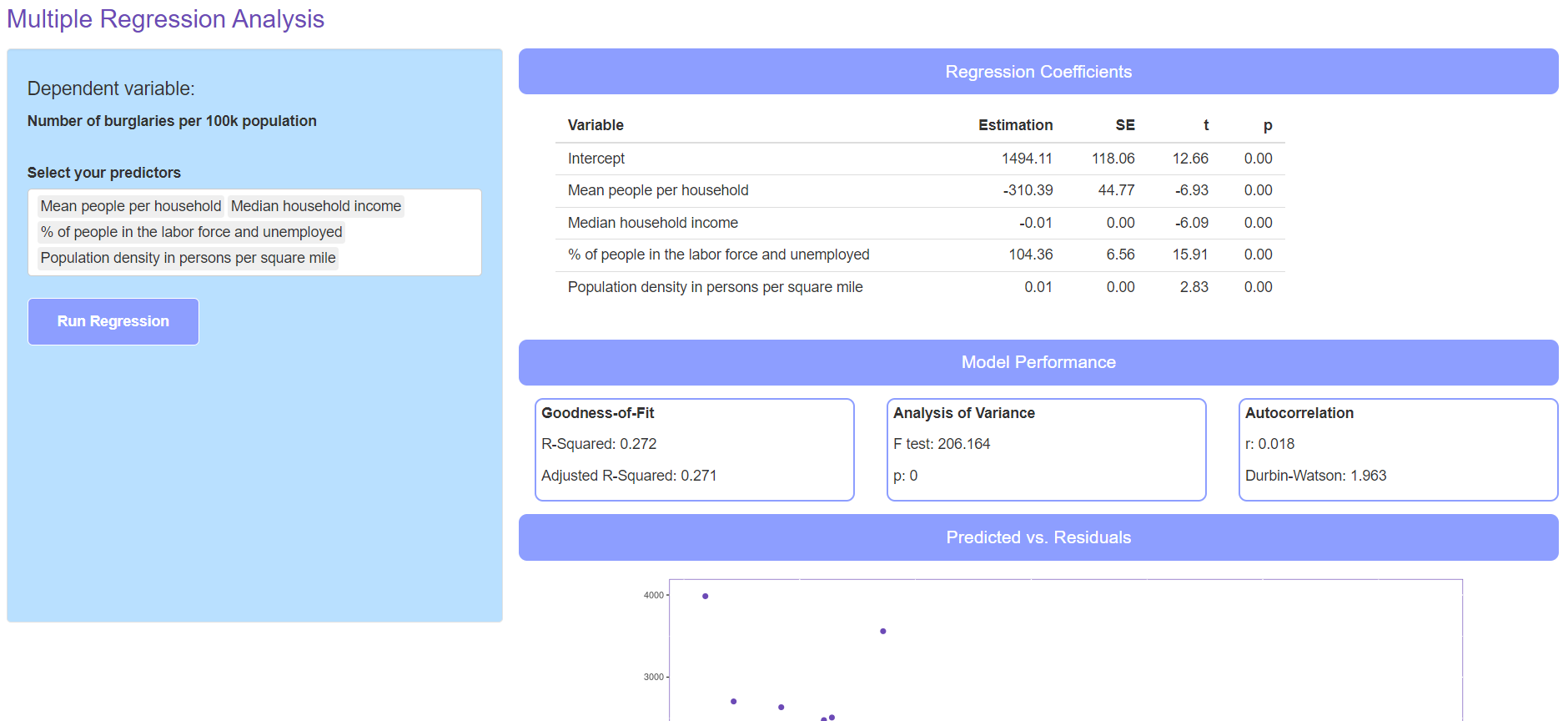Select the 'Median household income' predictor tag
Screen dimensions: 1568x721
click(315, 206)
